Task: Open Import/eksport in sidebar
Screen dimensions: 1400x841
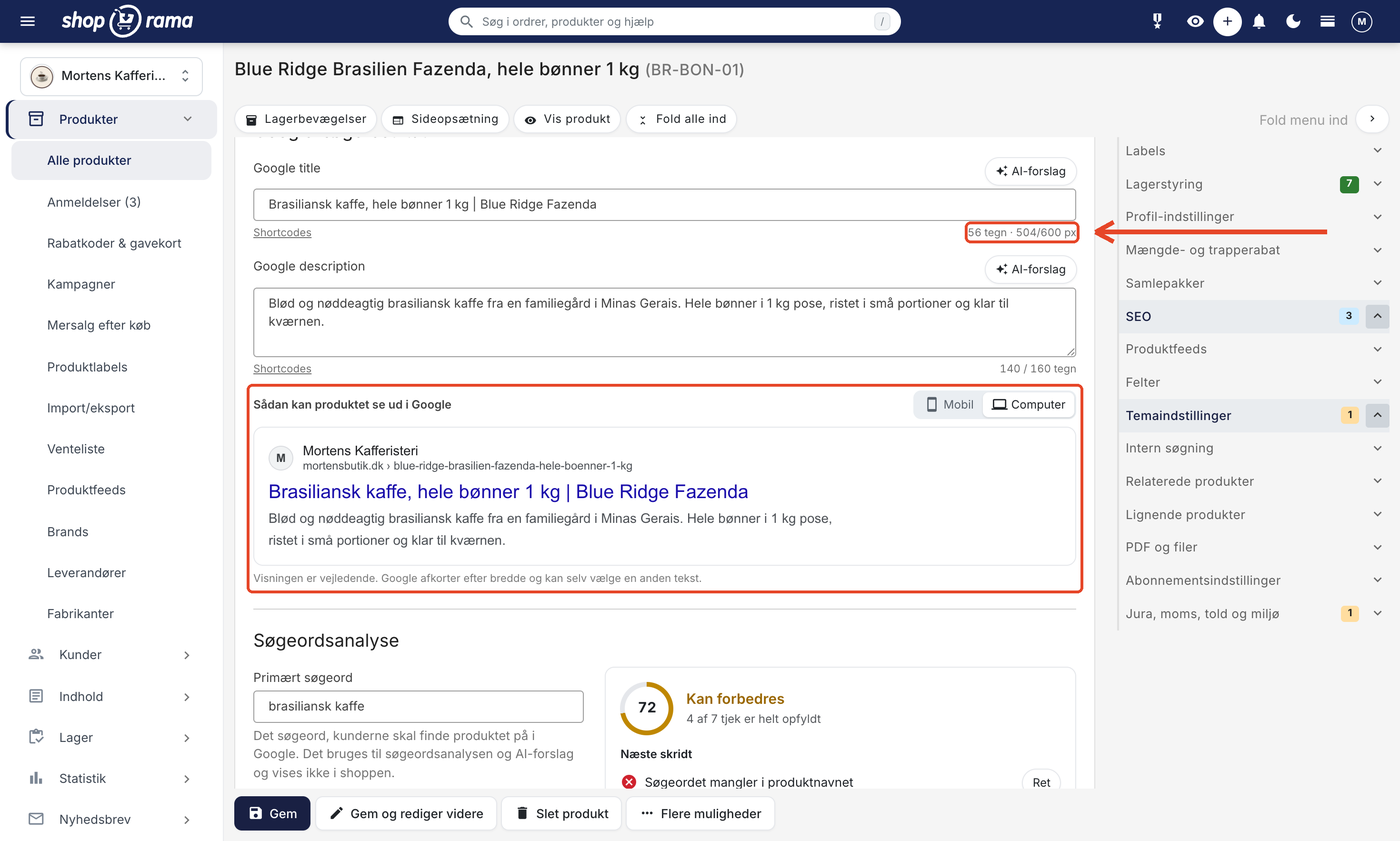Action: pos(91,408)
